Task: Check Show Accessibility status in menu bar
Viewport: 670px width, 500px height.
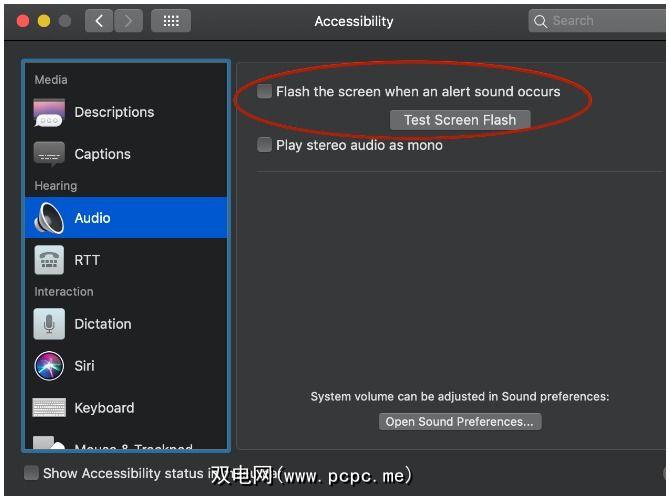Action: coord(32,473)
